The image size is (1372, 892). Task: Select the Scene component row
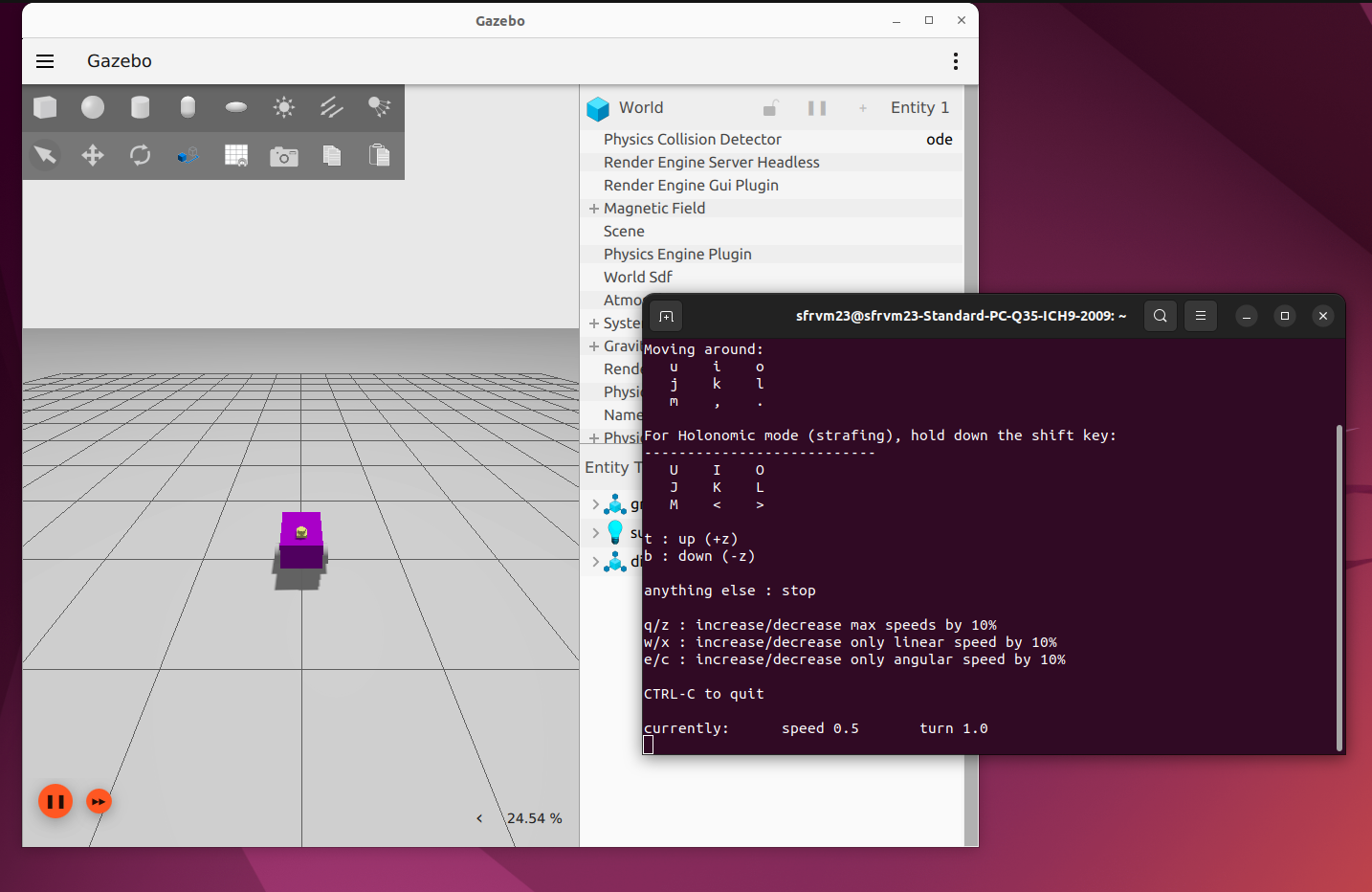click(771, 232)
